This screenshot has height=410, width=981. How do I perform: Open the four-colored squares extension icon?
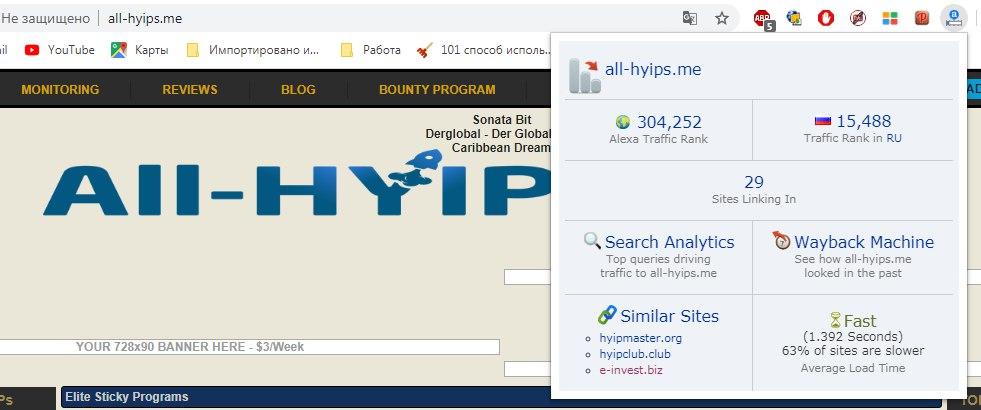(889, 18)
